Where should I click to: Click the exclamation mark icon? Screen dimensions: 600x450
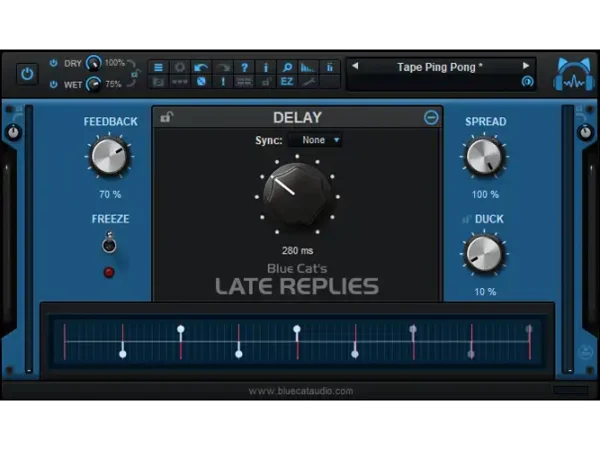(x=223, y=82)
